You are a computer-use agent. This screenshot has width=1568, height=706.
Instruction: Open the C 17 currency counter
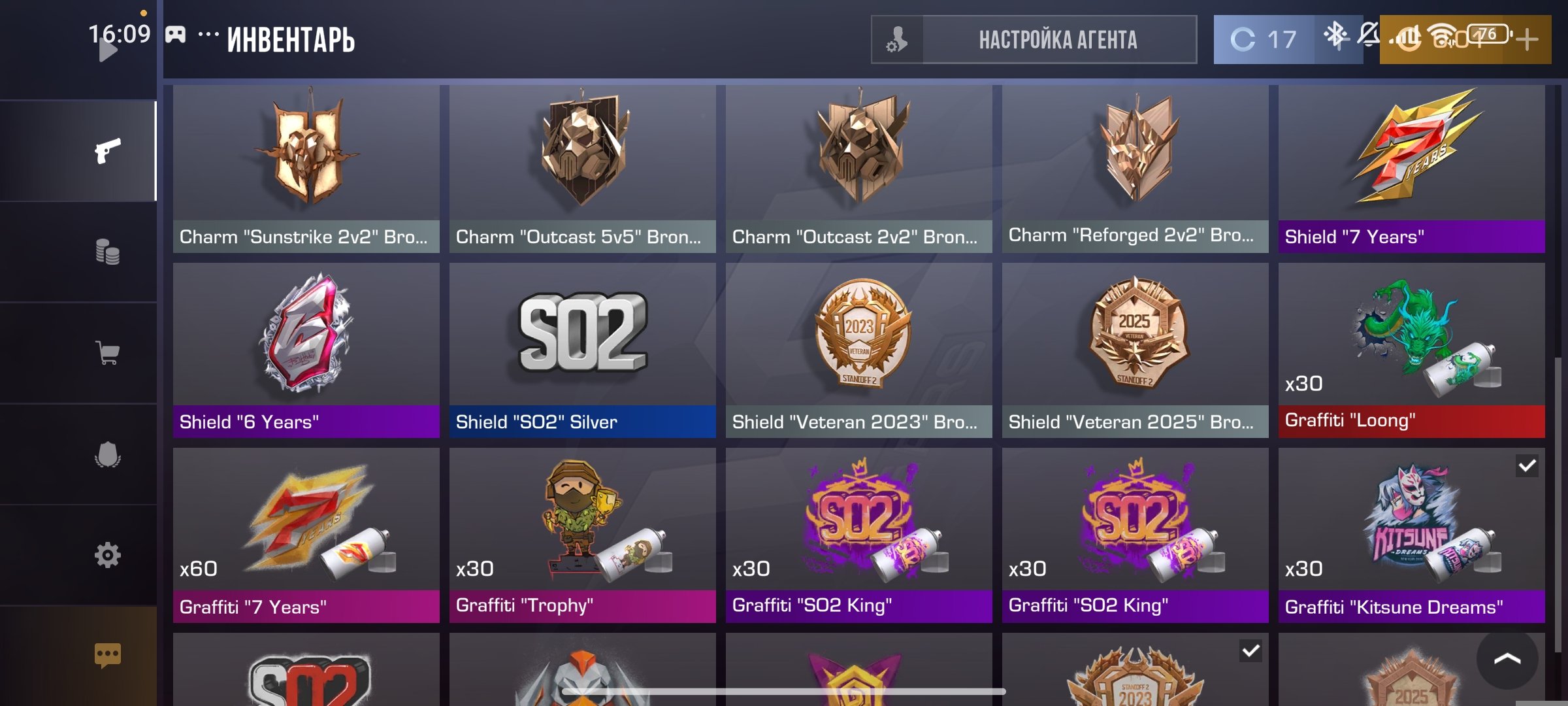(1264, 39)
